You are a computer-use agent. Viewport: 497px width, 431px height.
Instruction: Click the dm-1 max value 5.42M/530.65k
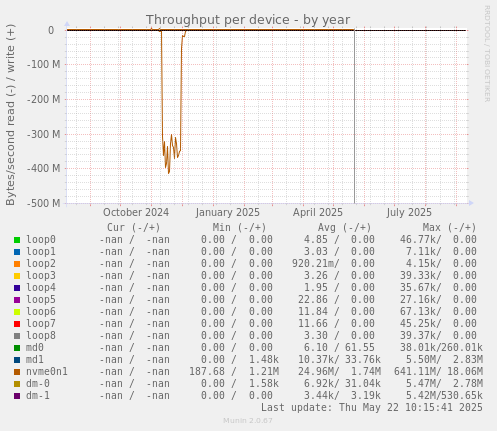[x=444, y=396]
